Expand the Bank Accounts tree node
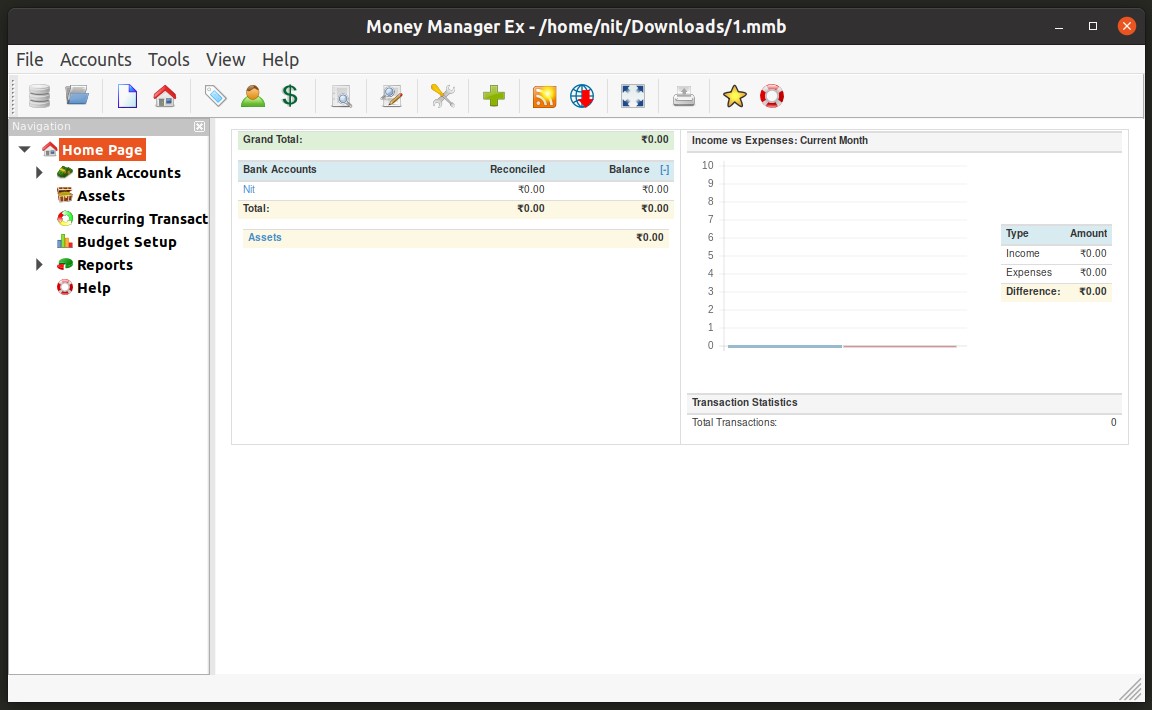The height and width of the screenshot is (710, 1152). tap(40, 173)
